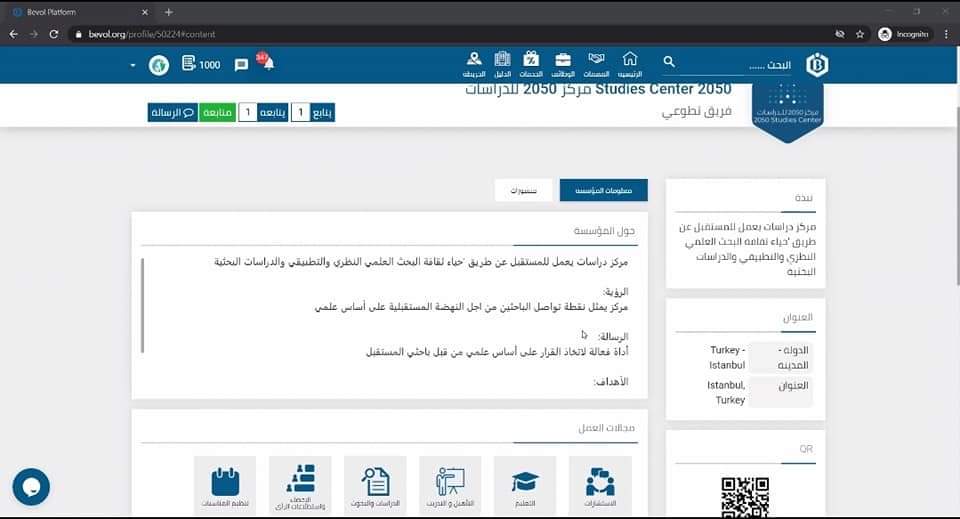Switch to the organization info tab
The width and height of the screenshot is (960, 519).
(603, 190)
